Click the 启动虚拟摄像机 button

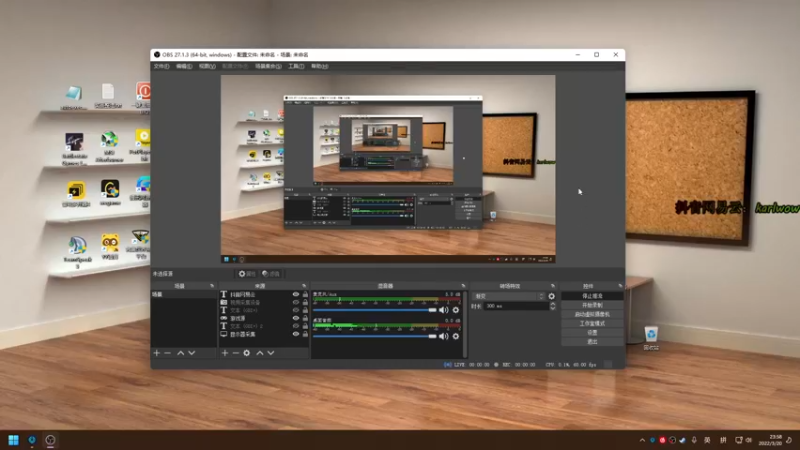[592, 314]
